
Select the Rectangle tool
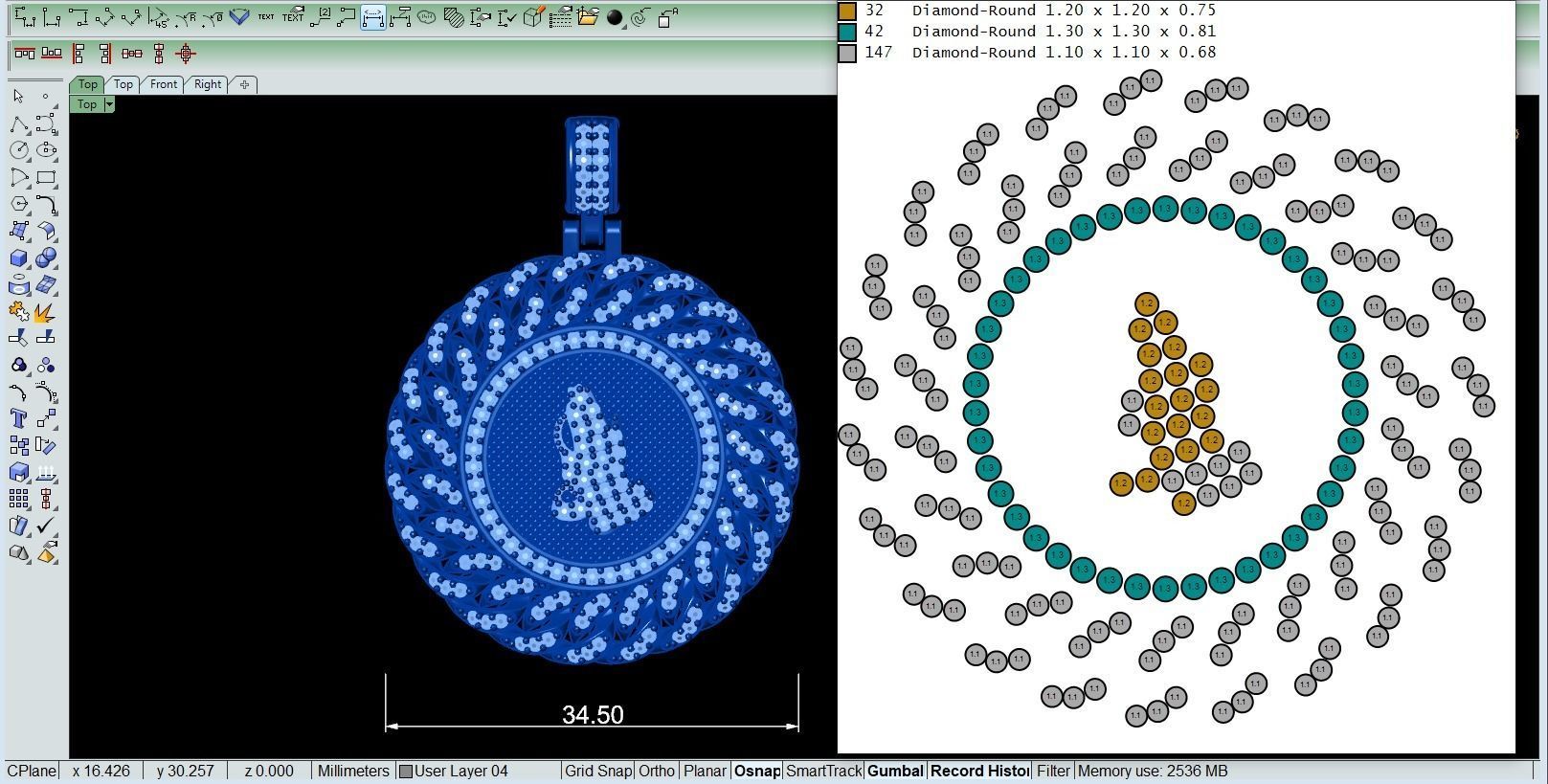46,177
